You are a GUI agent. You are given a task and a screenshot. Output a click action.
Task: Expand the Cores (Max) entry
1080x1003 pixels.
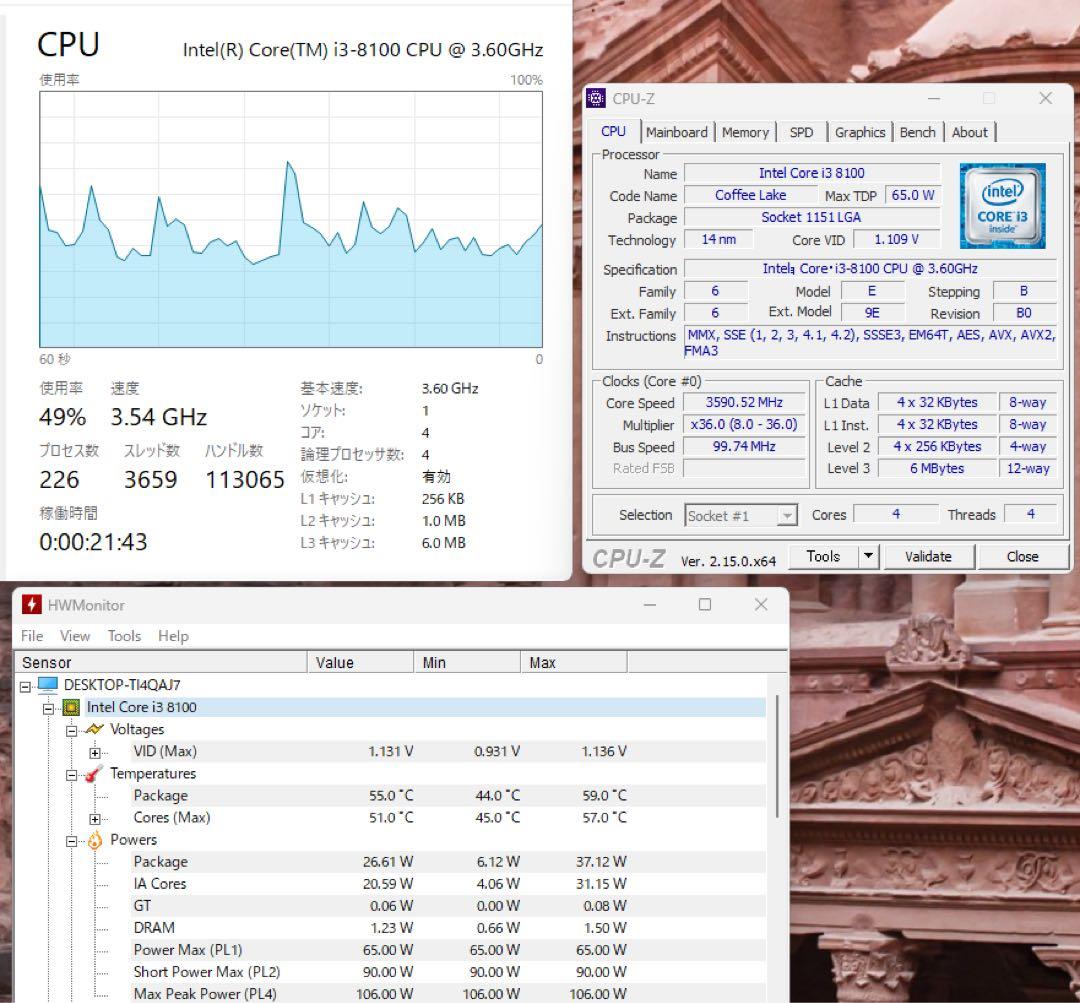click(x=94, y=817)
